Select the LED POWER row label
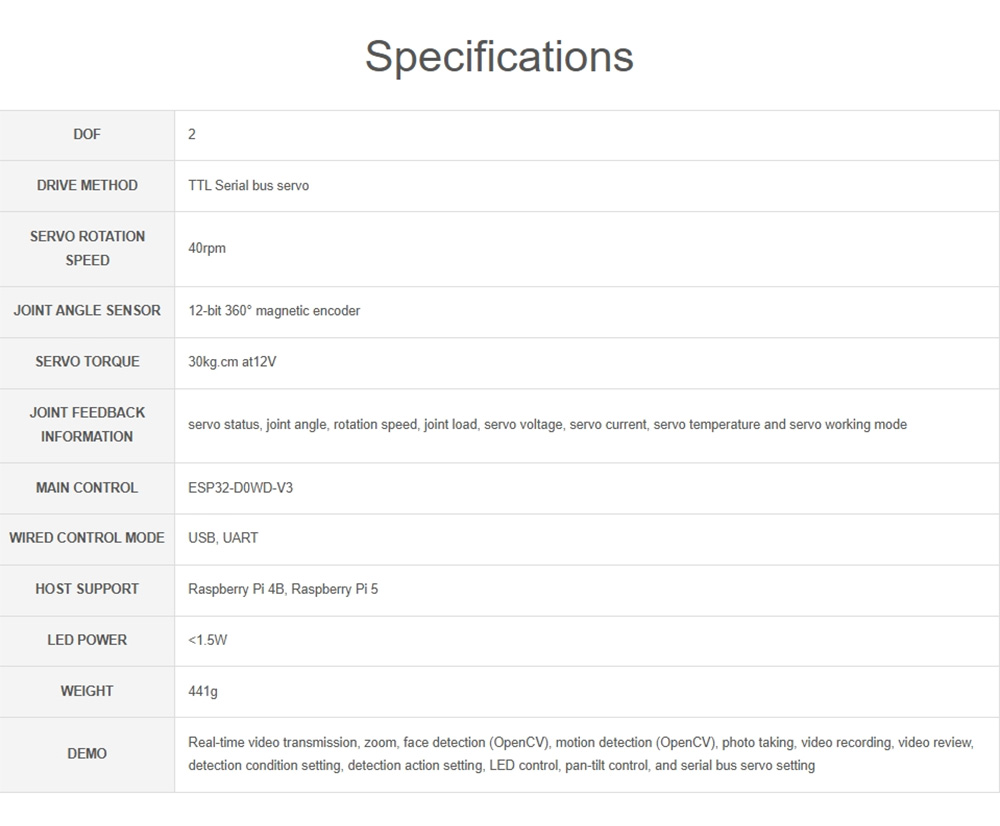 point(87,640)
